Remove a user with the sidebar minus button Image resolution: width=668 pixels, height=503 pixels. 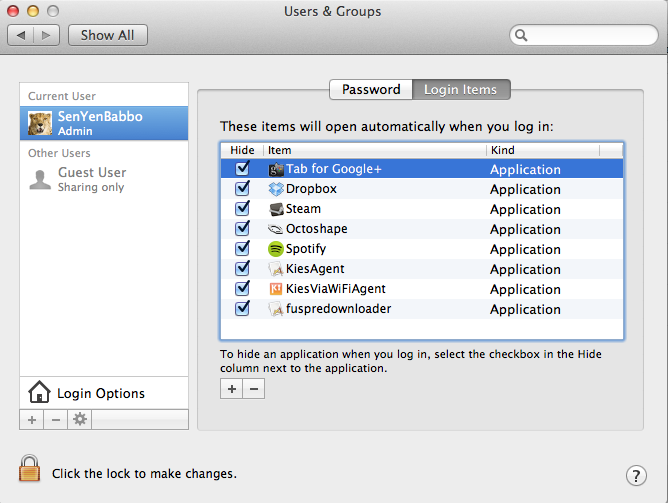[x=56, y=420]
